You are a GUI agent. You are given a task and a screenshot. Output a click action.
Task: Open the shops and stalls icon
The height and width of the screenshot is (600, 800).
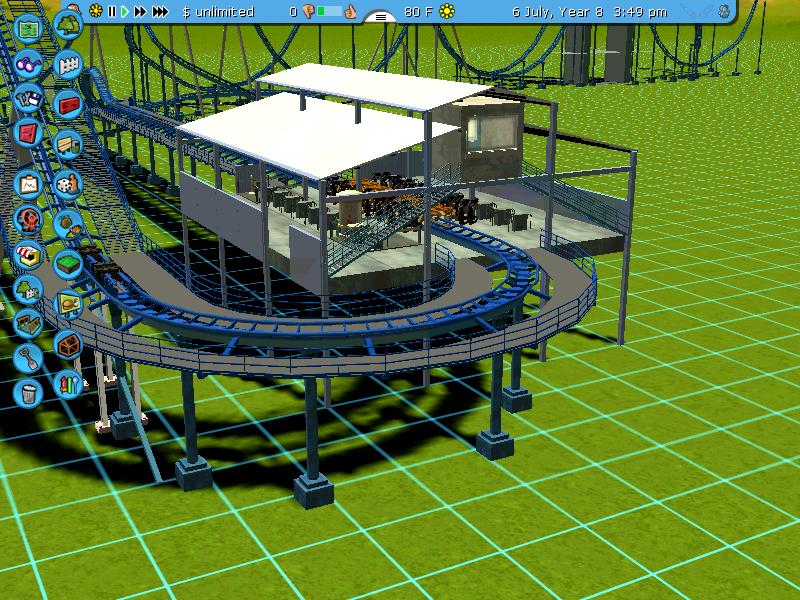point(28,254)
